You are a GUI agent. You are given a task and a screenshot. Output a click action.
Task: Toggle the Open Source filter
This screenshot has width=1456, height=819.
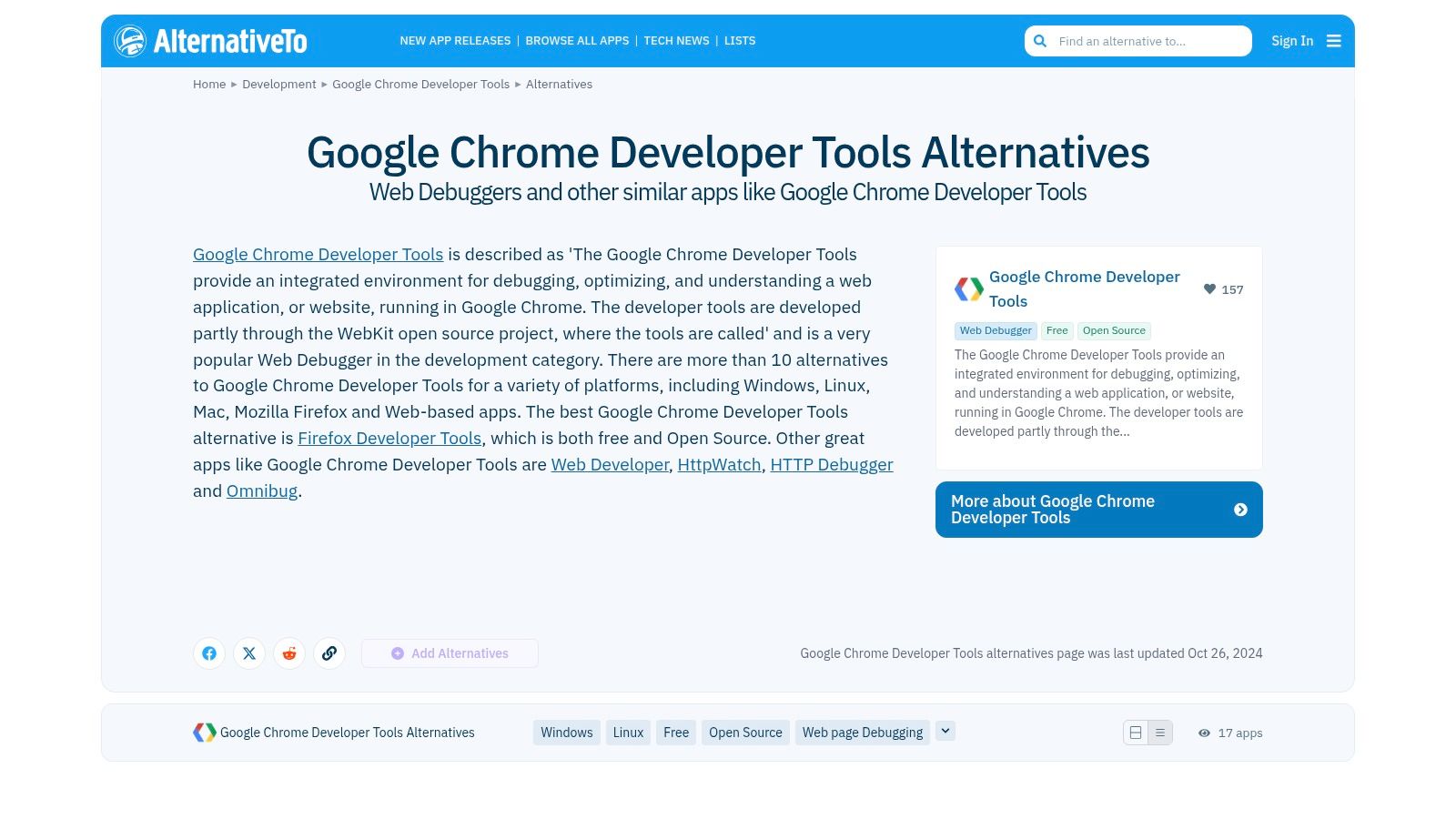tap(744, 733)
